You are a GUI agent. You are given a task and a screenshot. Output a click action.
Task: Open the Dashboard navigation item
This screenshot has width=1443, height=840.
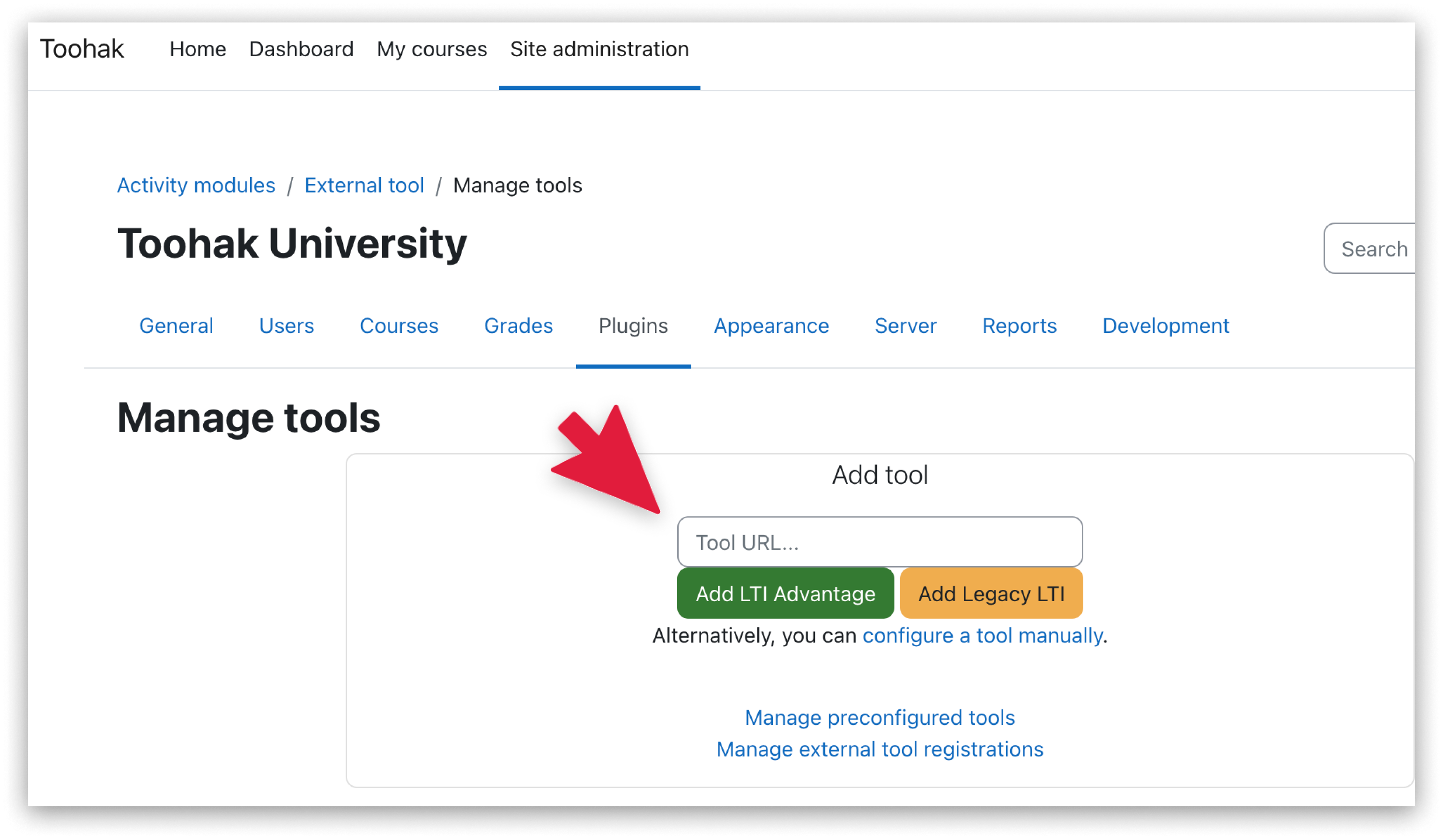301,49
